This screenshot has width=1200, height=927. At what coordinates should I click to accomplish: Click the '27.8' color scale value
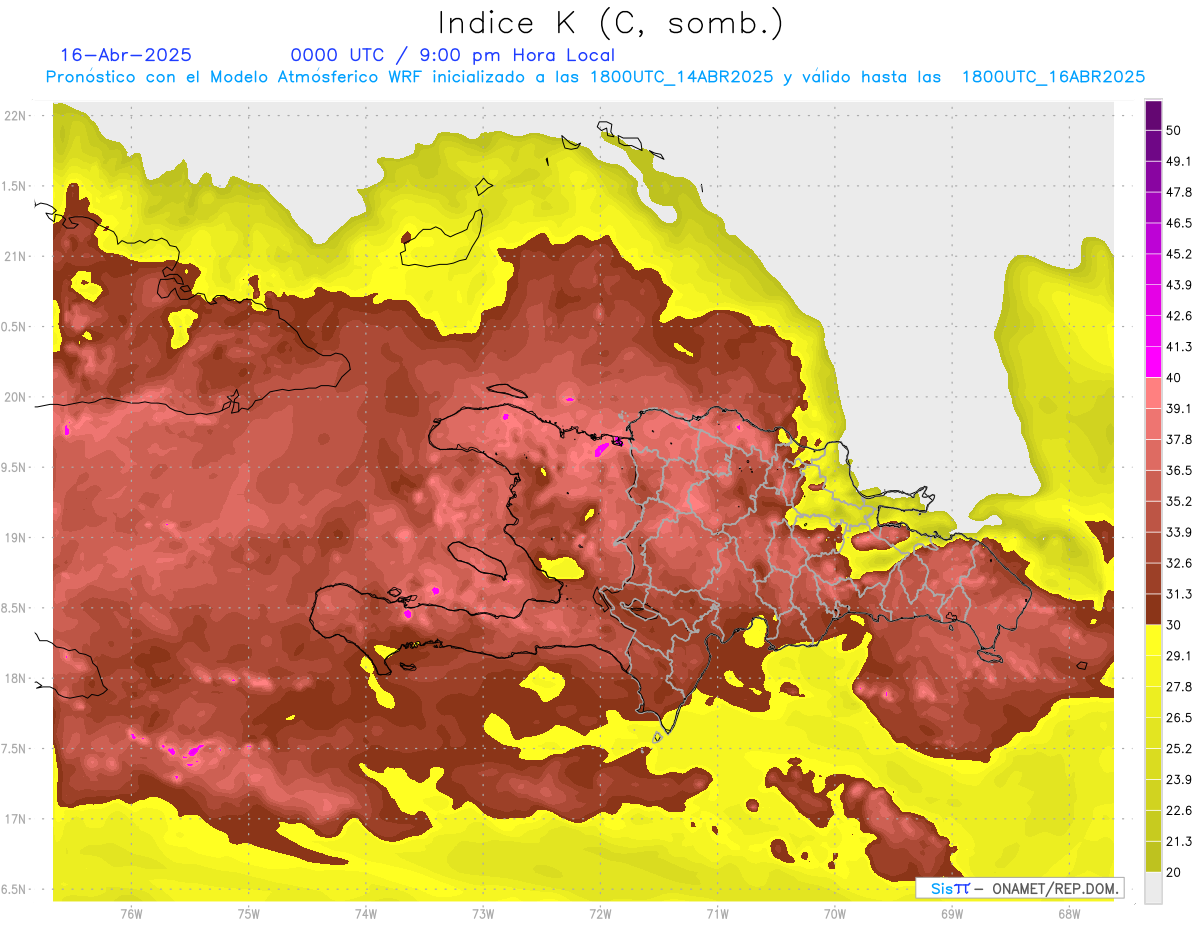[x=1179, y=687]
